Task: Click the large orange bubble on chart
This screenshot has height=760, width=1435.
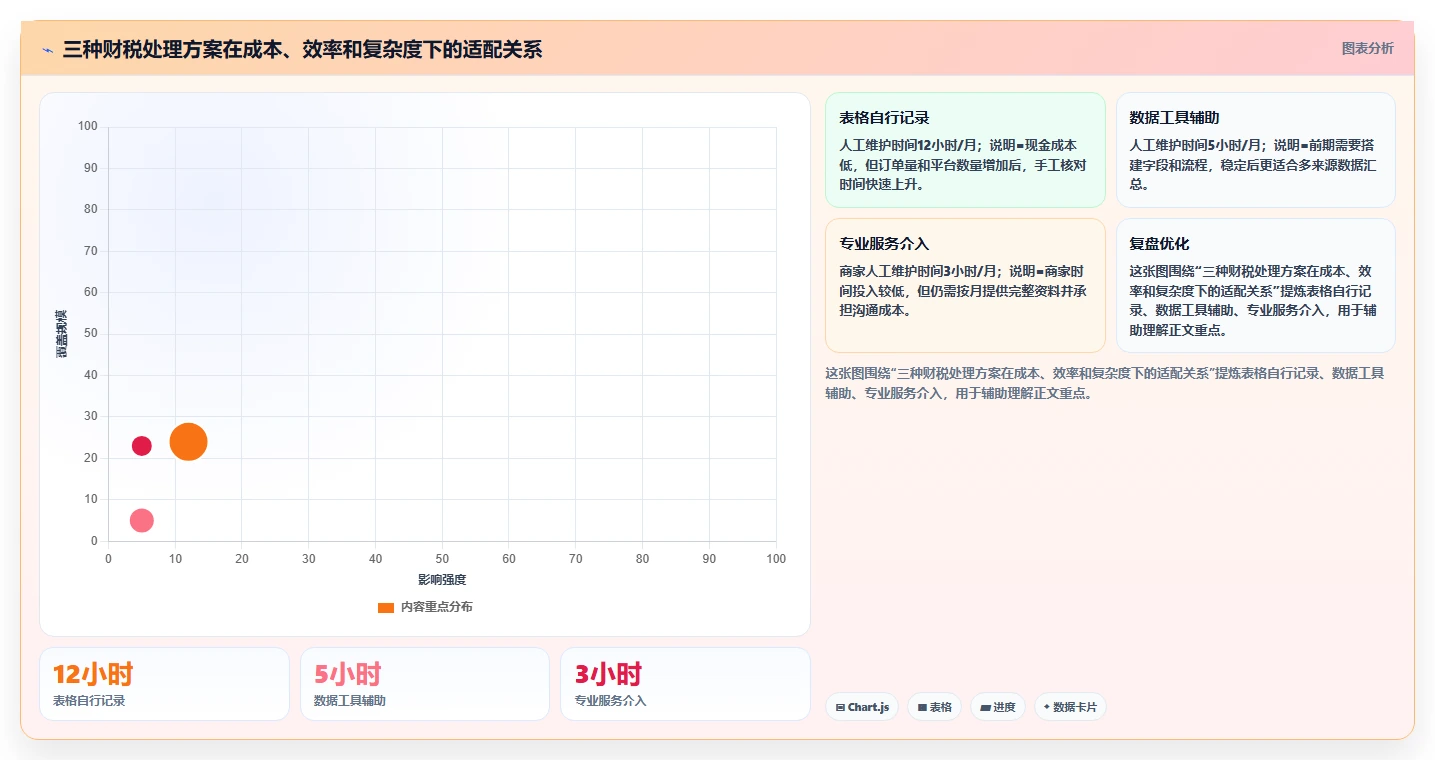Action: pyautogui.click(x=188, y=441)
